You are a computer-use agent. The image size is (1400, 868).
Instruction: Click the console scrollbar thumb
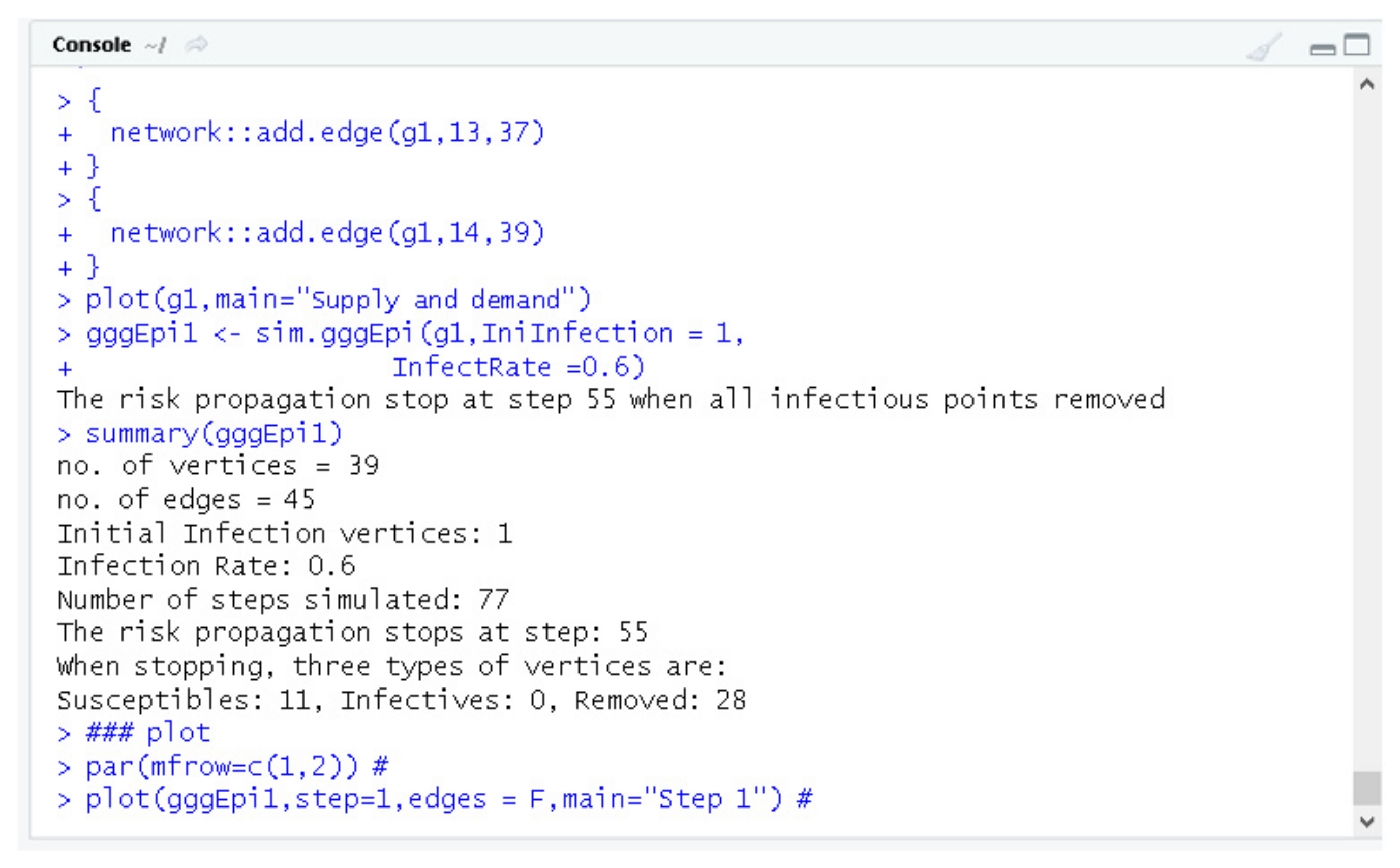point(1367,789)
